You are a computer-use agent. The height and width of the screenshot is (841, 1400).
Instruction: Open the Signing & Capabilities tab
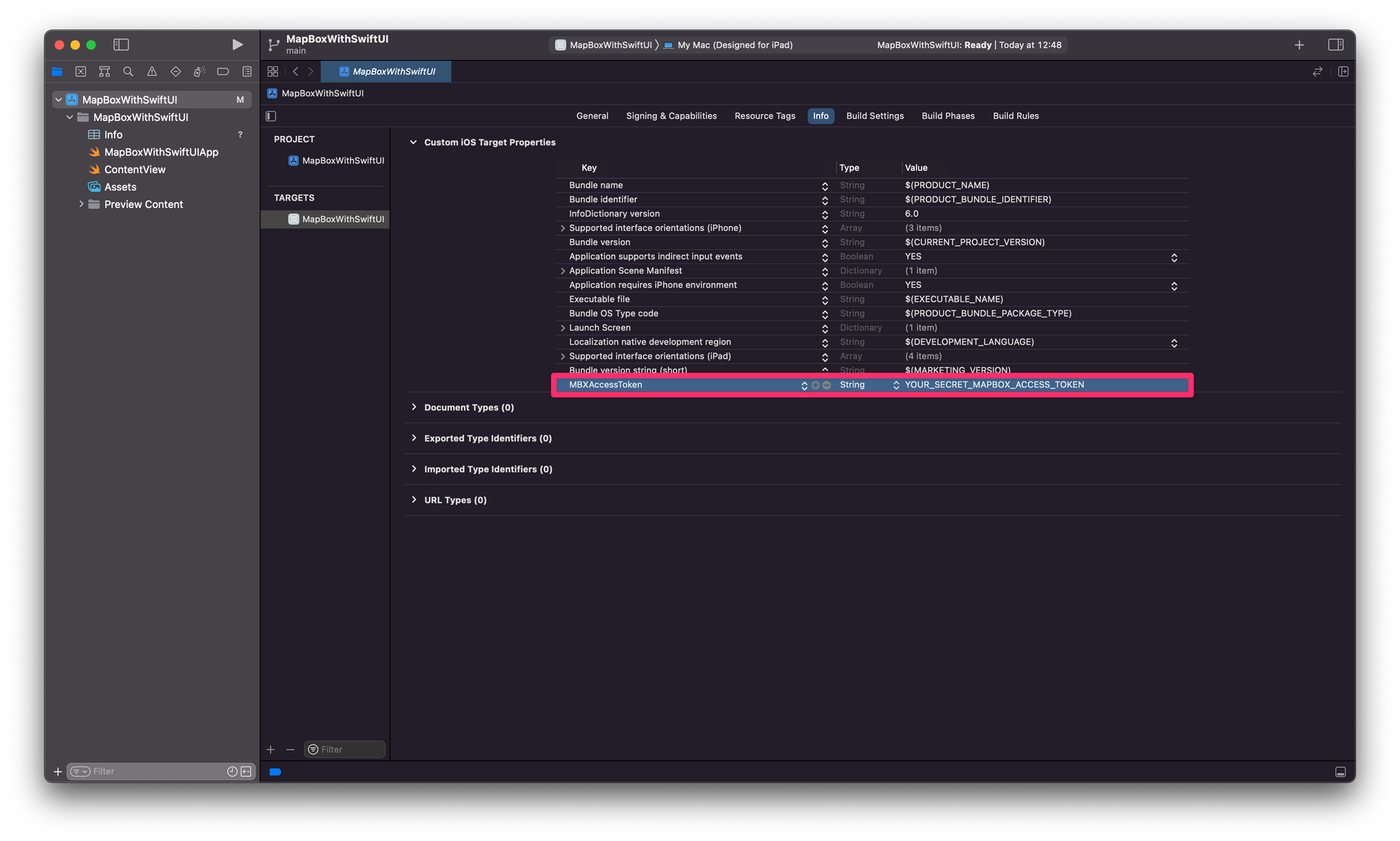click(x=671, y=116)
